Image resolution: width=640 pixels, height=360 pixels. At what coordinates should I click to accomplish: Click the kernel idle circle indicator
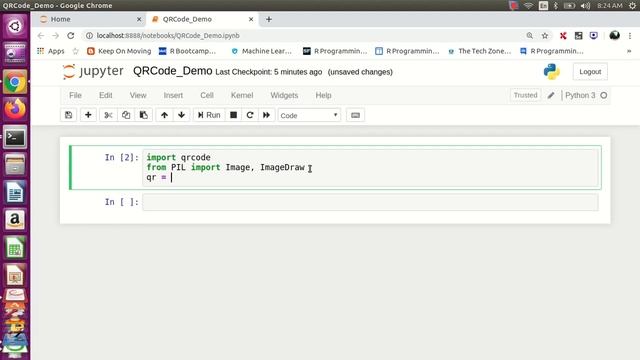click(x=604, y=95)
